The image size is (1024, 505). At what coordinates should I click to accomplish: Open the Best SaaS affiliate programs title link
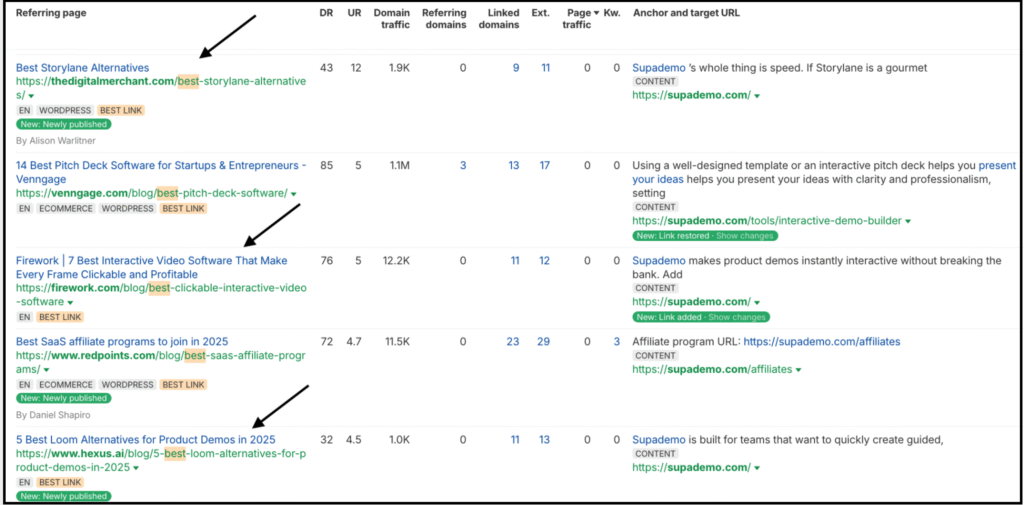tap(124, 342)
